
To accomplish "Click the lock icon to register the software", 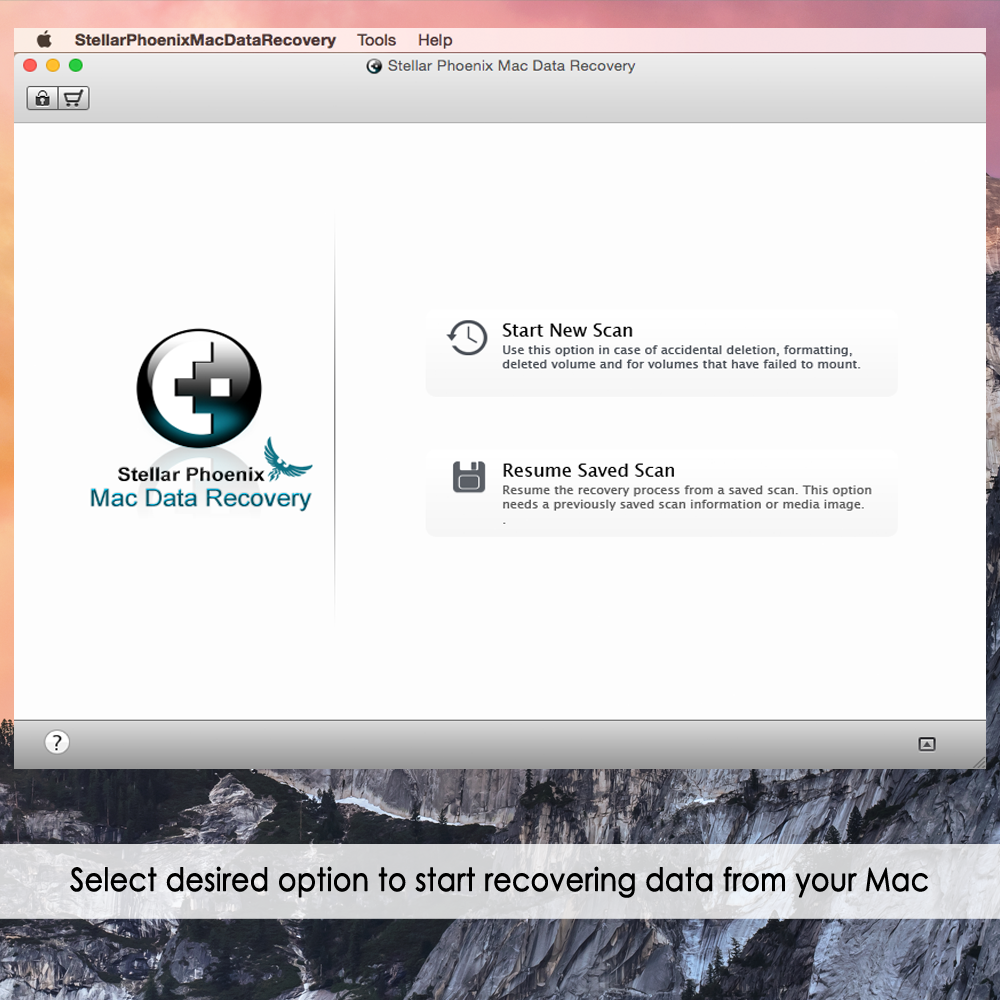I will 42,98.
